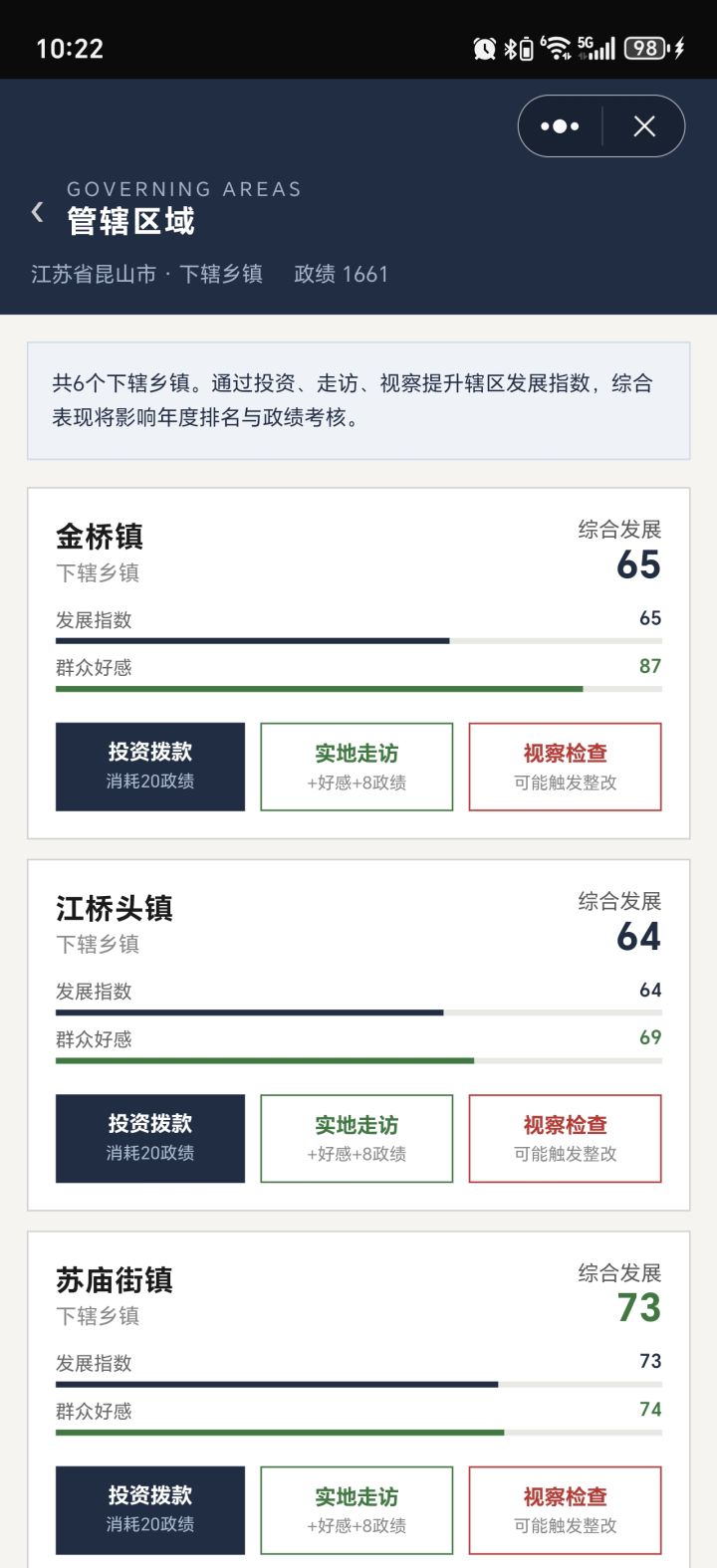Start 视察检查 for 江桥头镇
Viewport: 717px width, 1568px height.
(566, 1138)
